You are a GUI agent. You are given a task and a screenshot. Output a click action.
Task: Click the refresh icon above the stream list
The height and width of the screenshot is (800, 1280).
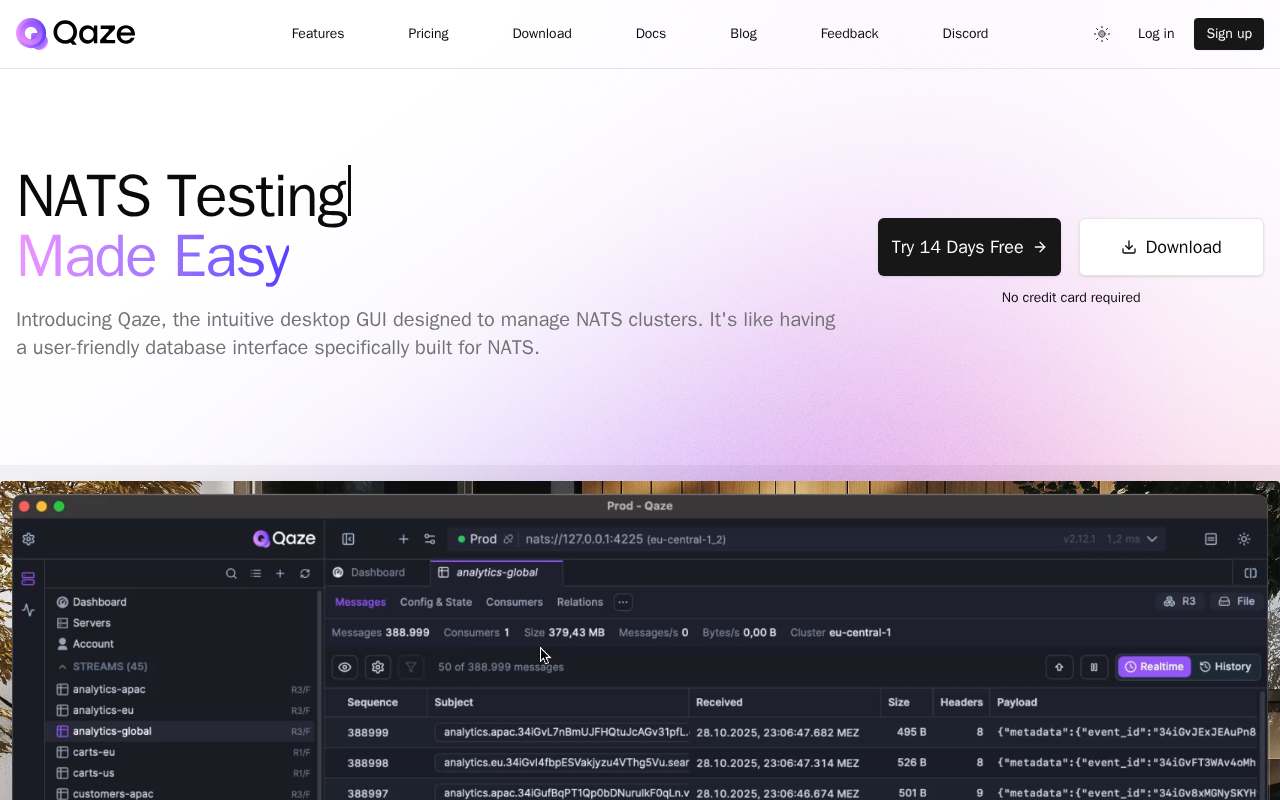pos(305,574)
